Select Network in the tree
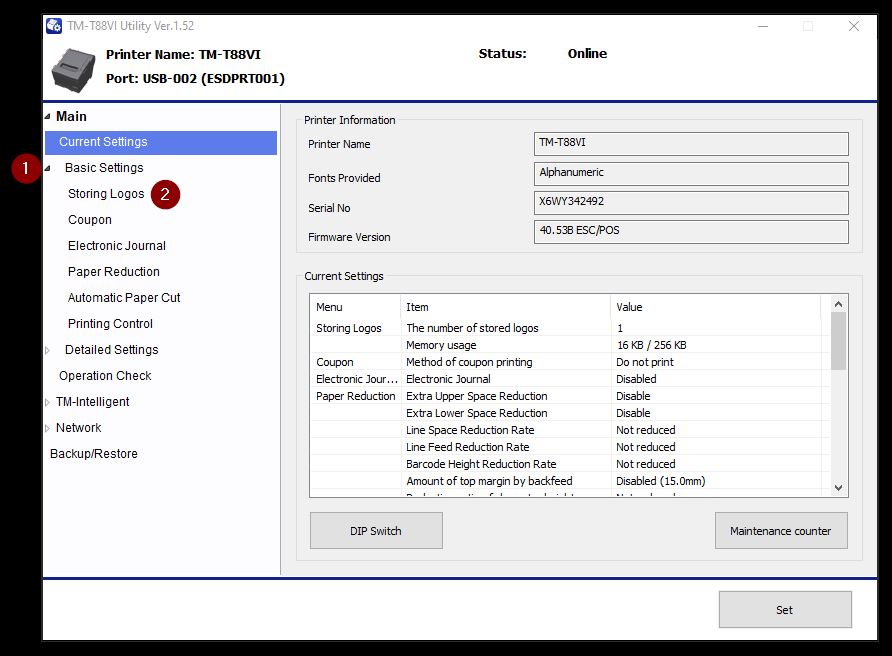Image resolution: width=892 pixels, height=656 pixels. pos(79,428)
